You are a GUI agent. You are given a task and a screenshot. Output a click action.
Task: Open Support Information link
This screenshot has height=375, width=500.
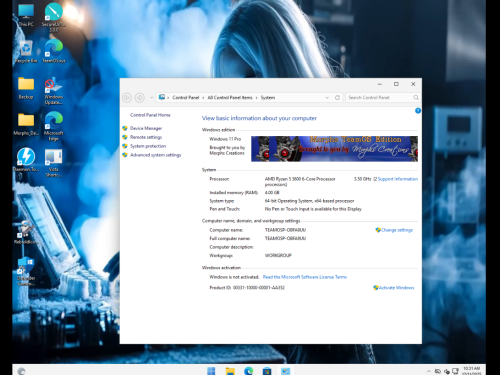coord(397,179)
